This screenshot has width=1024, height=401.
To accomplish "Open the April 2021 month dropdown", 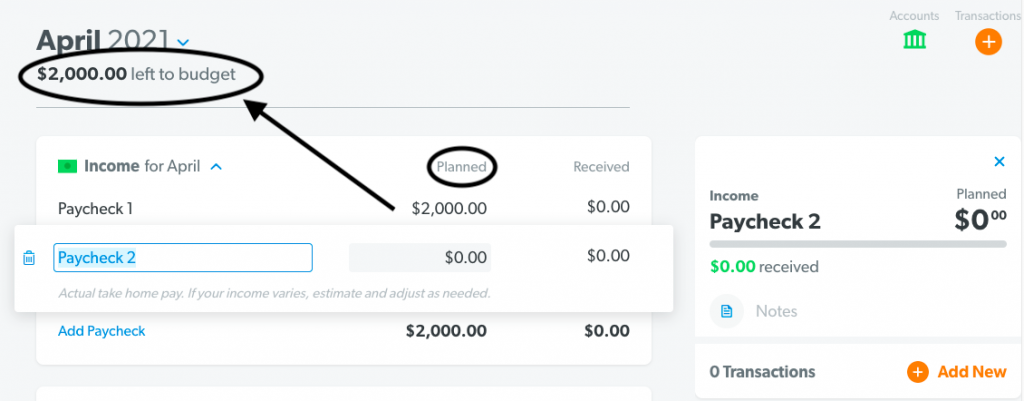I will (x=184, y=43).
